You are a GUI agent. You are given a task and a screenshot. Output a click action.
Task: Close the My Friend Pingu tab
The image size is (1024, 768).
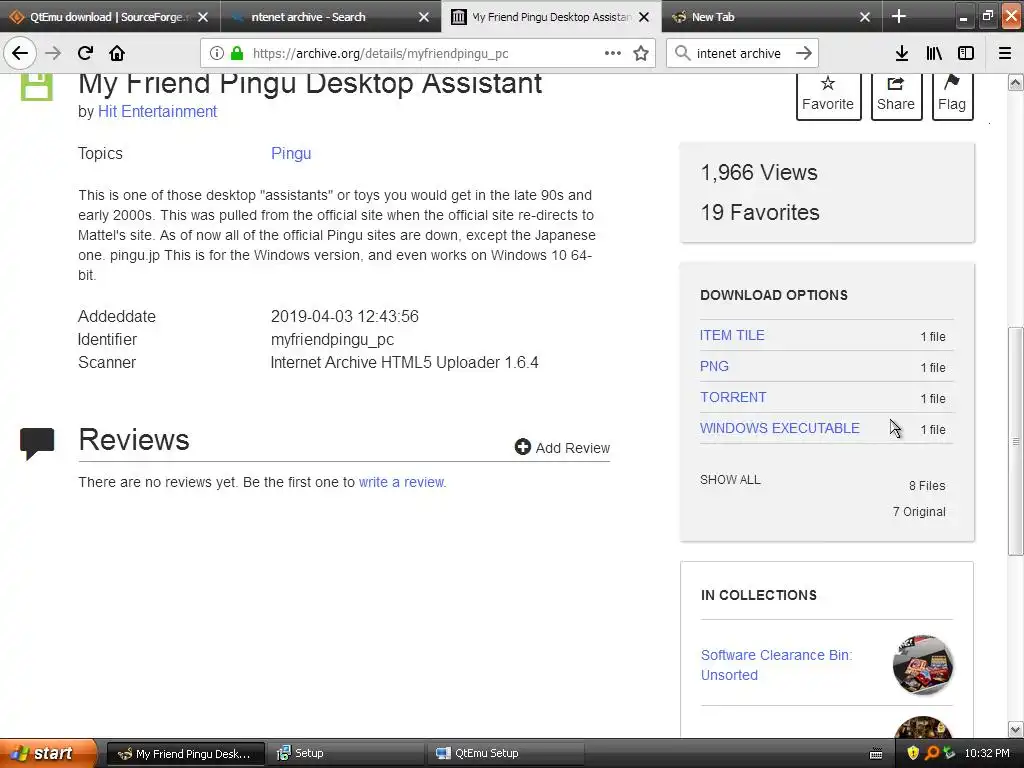click(x=644, y=17)
